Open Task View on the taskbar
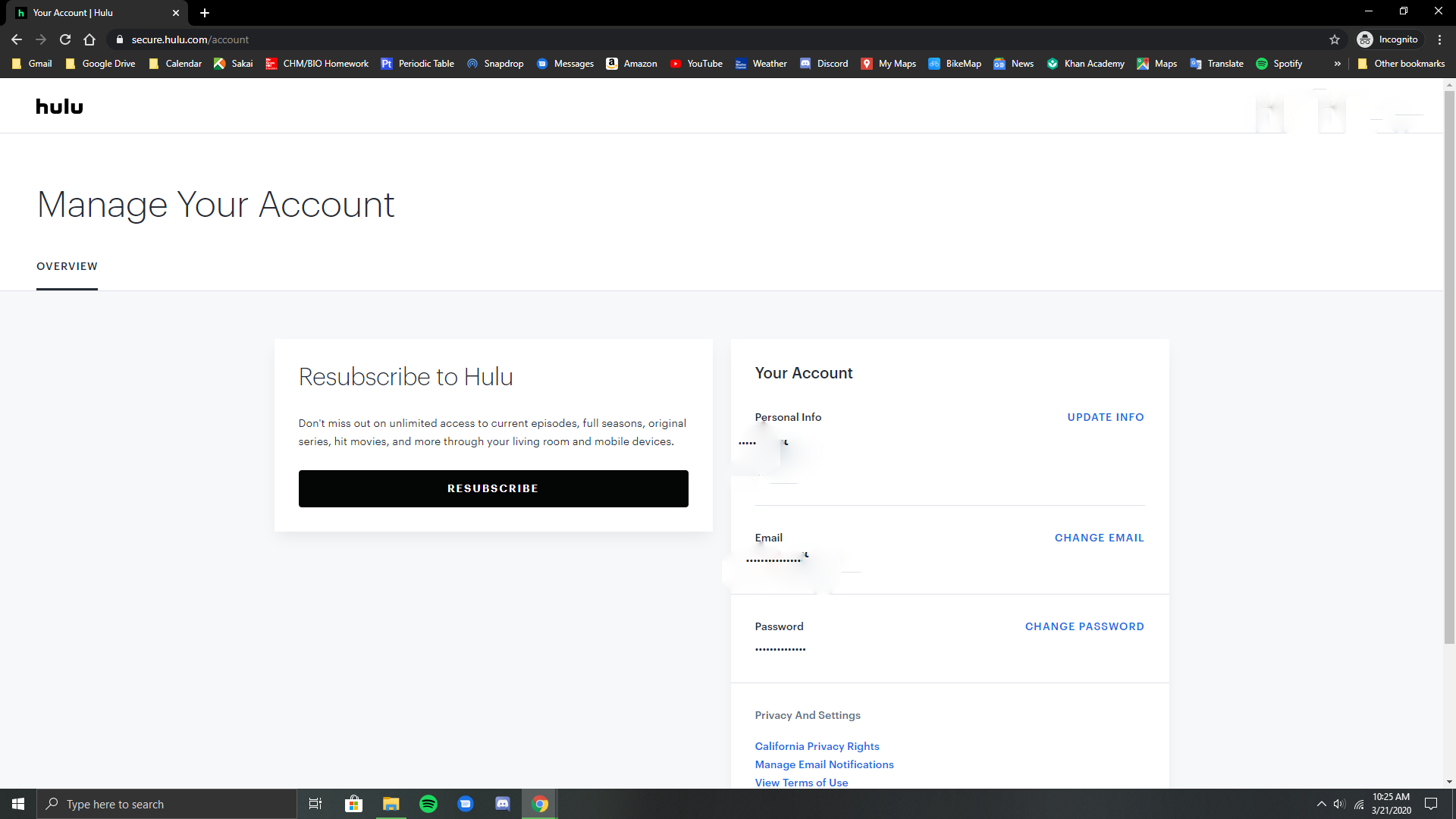The image size is (1456, 819). [315, 804]
